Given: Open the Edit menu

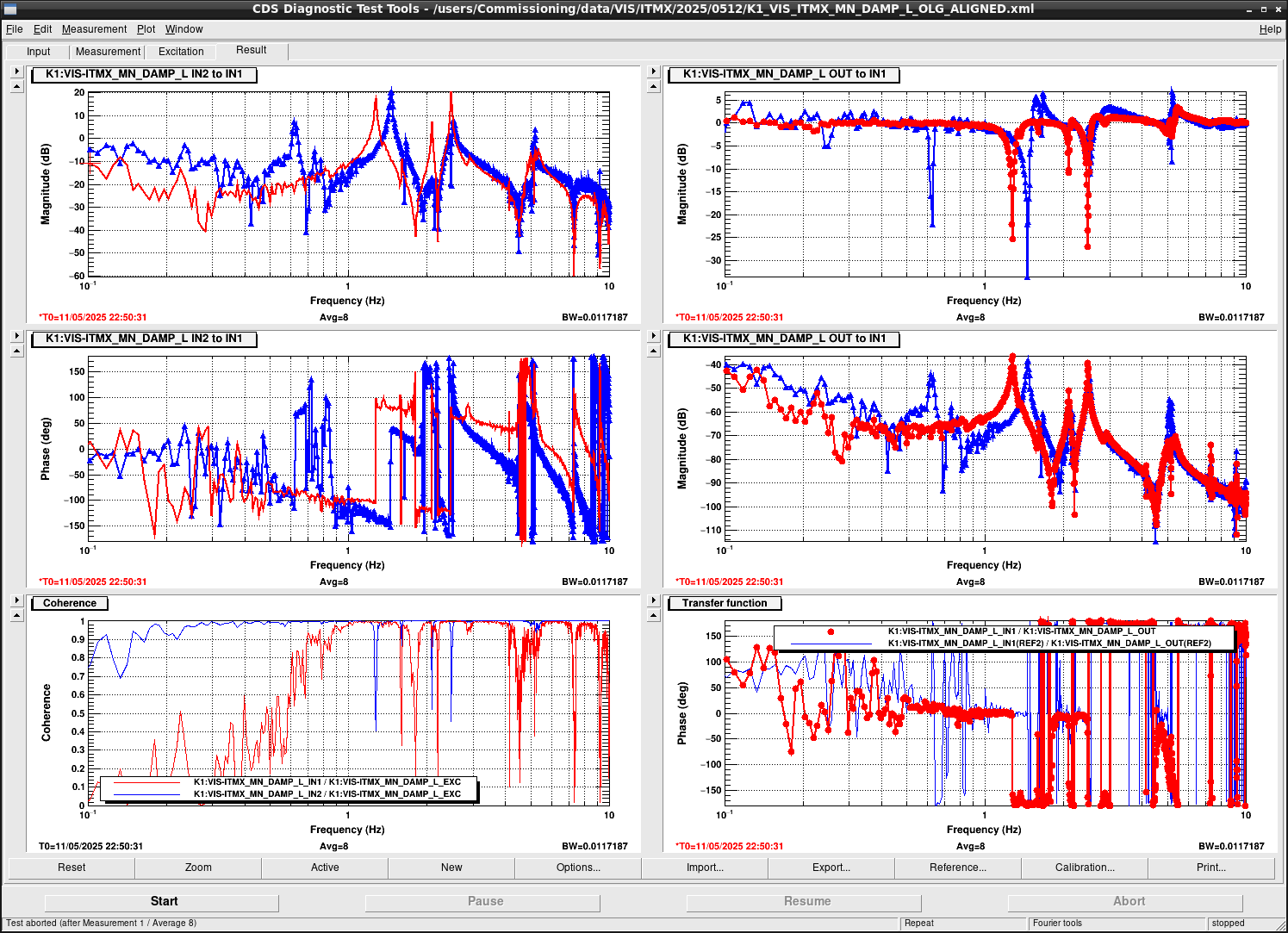Looking at the screenshot, I should point(42,29).
